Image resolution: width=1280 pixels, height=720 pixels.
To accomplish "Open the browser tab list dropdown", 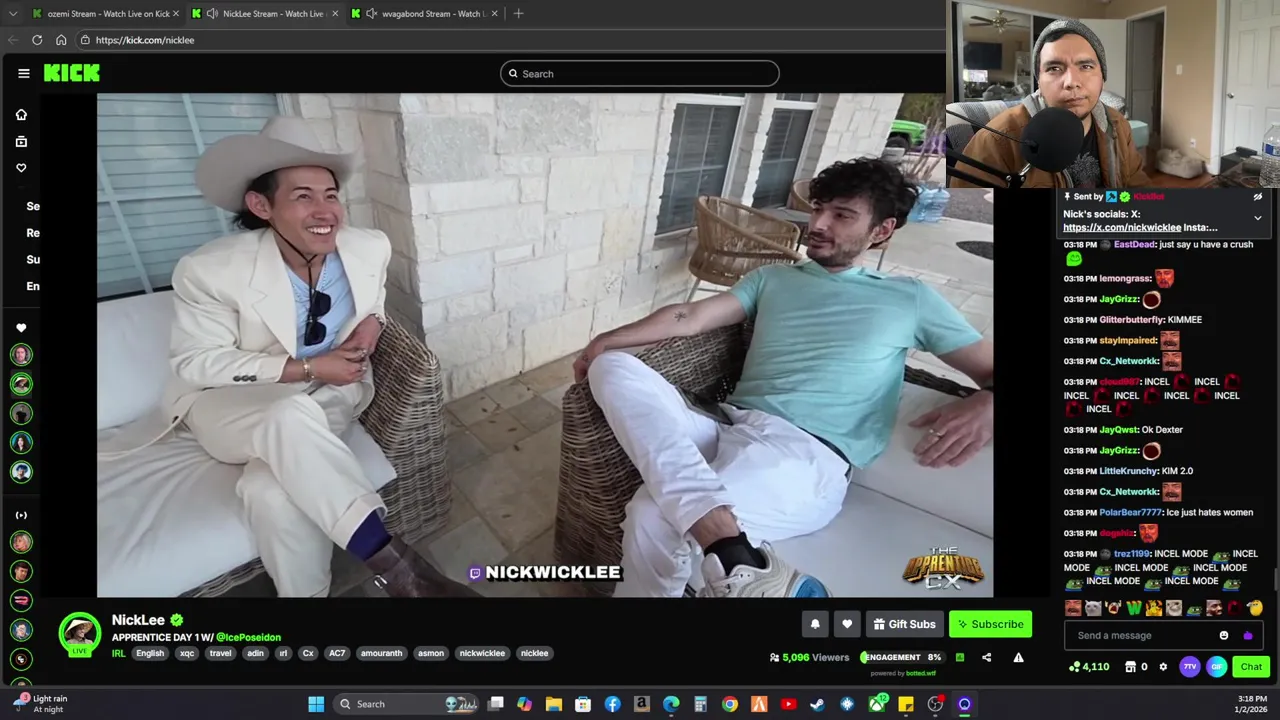I will tap(12, 14).
